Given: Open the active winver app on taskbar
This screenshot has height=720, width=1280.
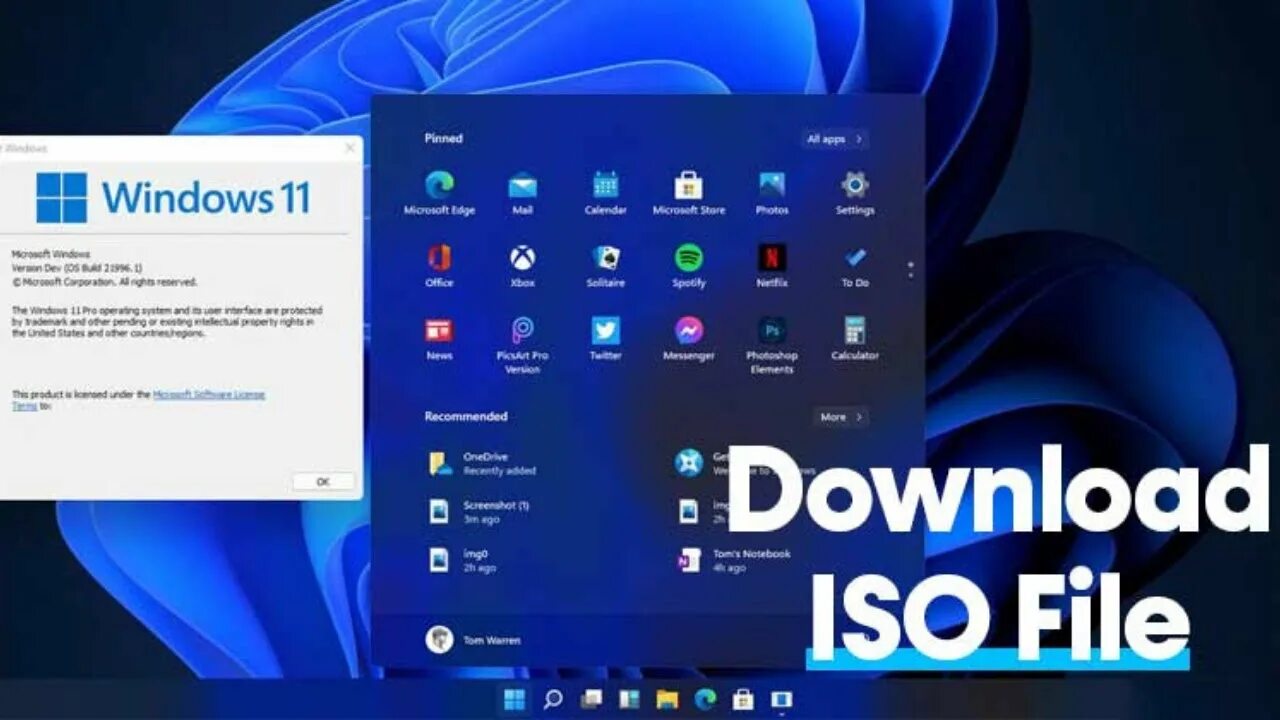Looking at the screenshot, I should (x=781, y=699).
